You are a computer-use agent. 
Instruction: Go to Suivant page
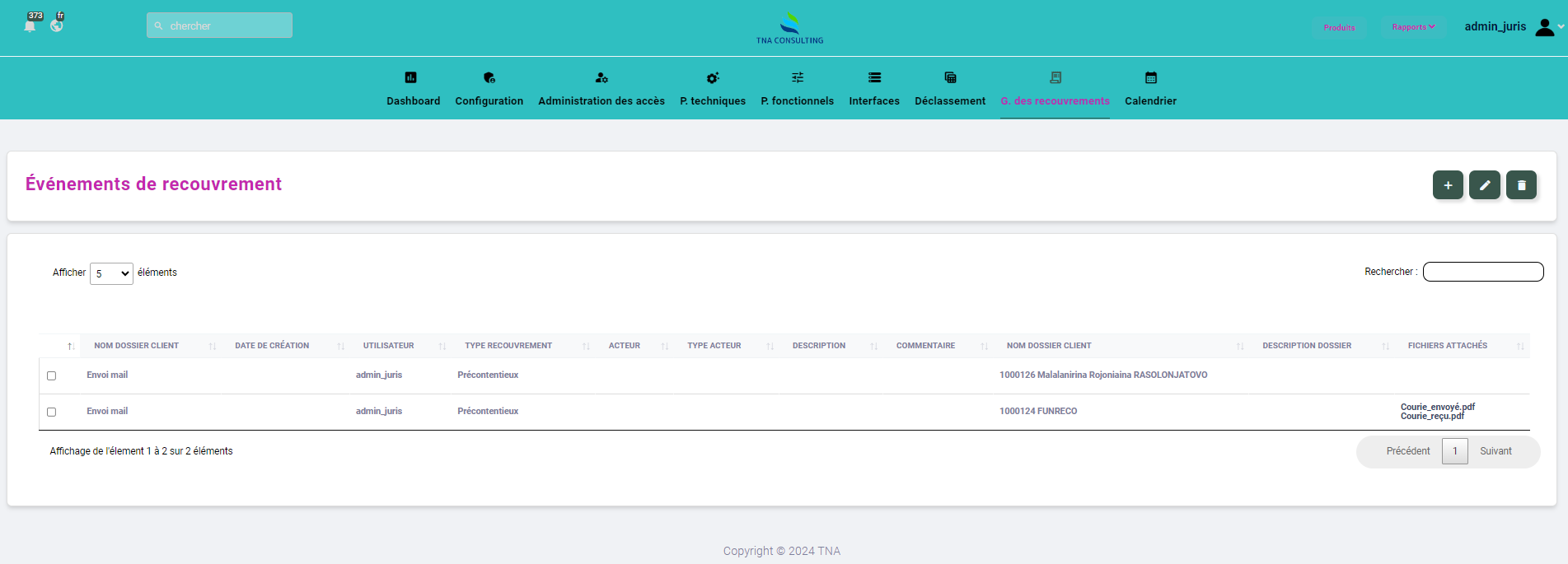click(1495, 451)
